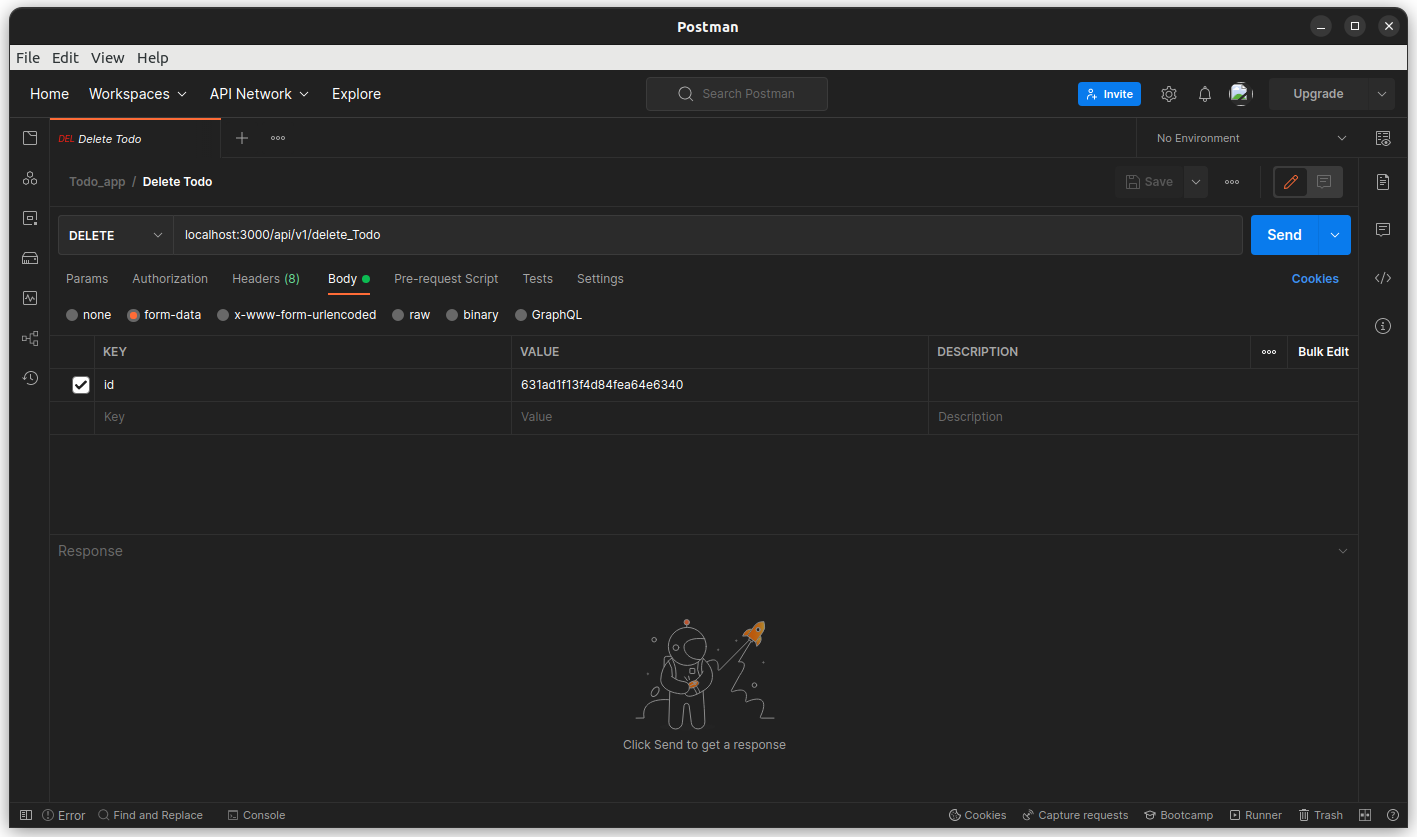Switch to the Authorization tab
The height and width of the screenshot is (837, 1417).
tap(170, 279)
